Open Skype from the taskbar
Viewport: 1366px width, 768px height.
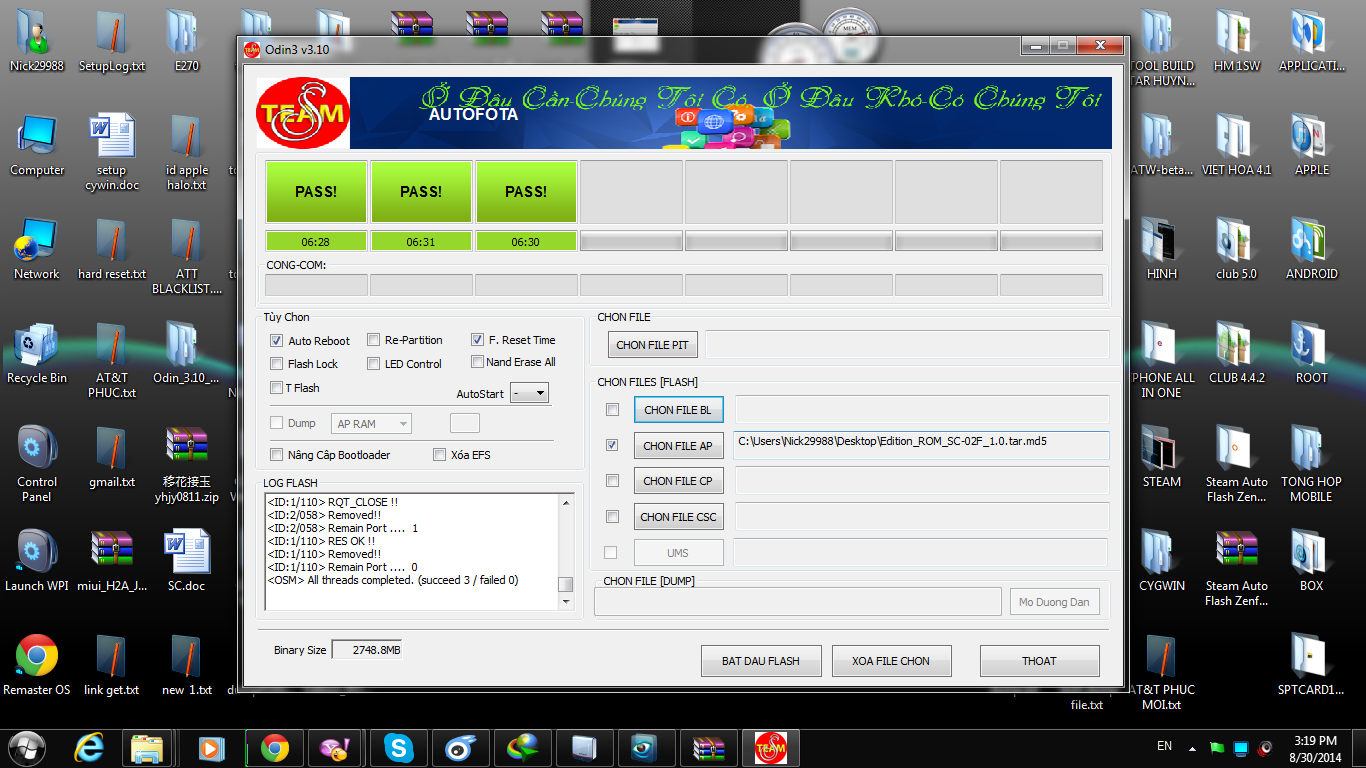(x=400, y=747)
